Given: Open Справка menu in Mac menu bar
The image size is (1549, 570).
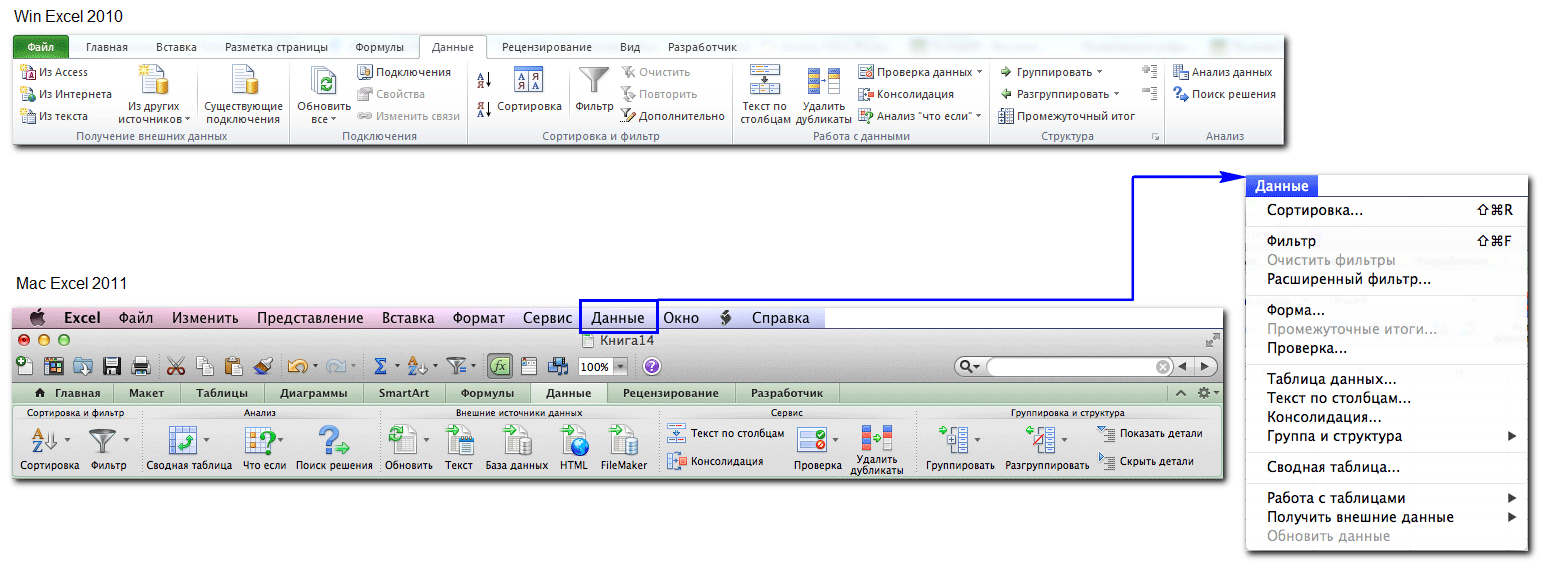Looking at the screenshot, I should click(780, 318).
